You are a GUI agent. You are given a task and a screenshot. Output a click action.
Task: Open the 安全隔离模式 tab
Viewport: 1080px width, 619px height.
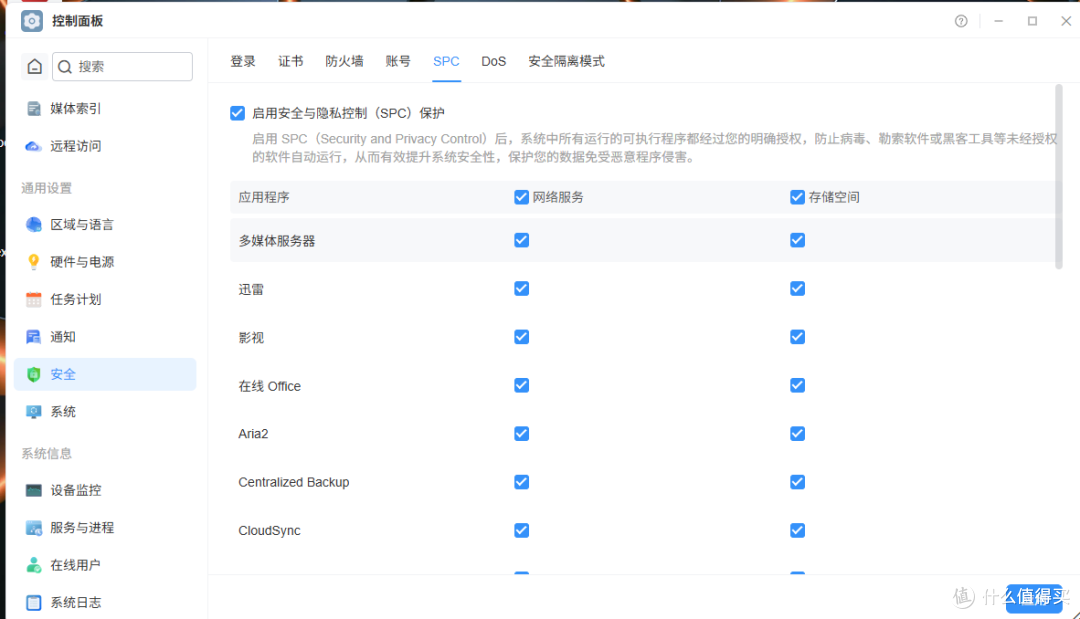click(566, 61)
